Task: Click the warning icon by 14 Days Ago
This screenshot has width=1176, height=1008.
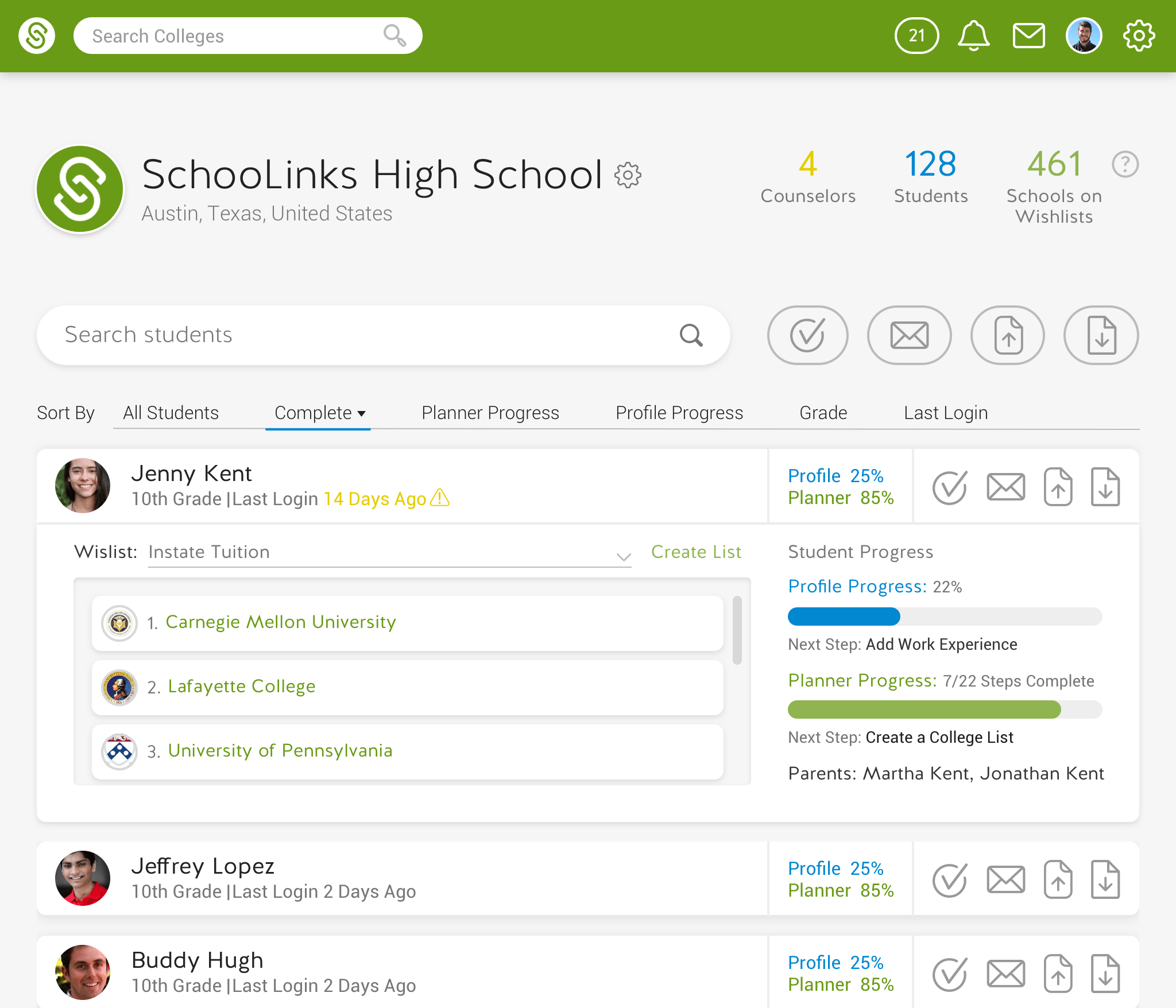Action: coord(440,498)
